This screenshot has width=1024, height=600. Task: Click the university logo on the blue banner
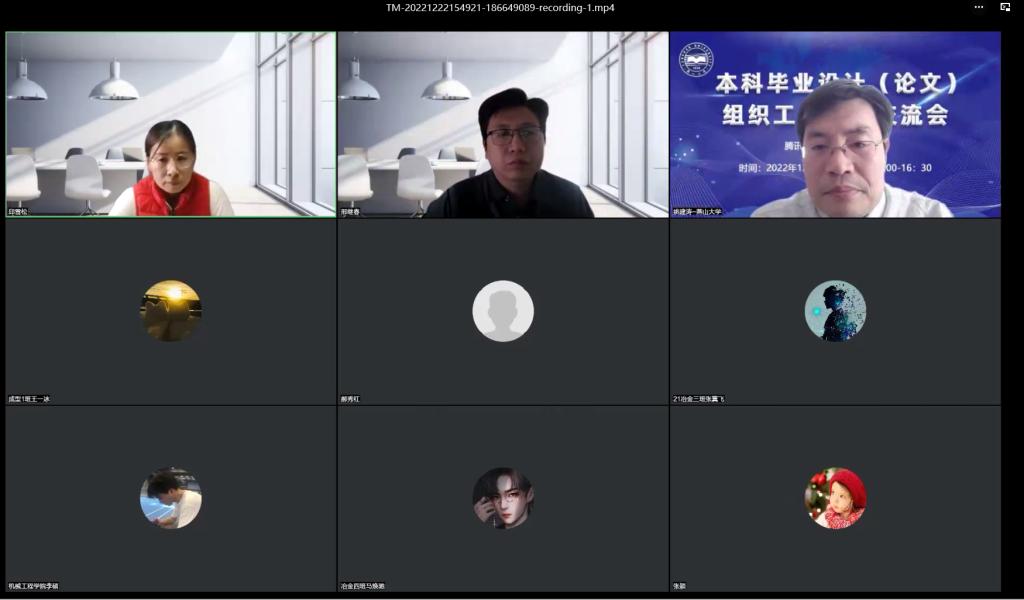click(x=697, y=61)
